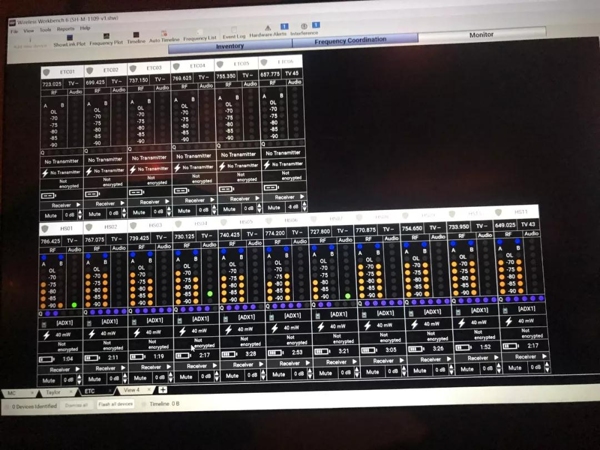Expand the Receiver section on ETC04
The height and width of the screenshot is (450, 600).
195,200
